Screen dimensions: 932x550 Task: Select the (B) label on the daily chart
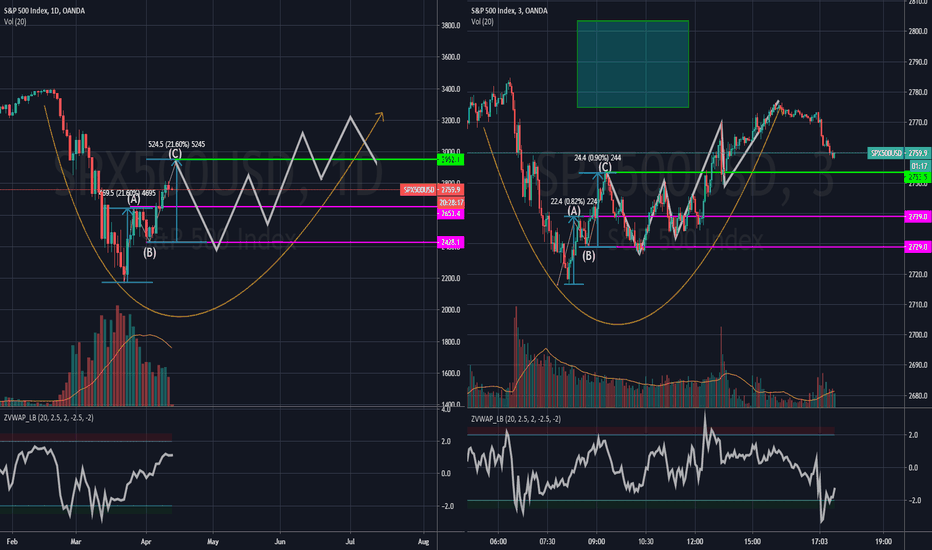[150, 253]
